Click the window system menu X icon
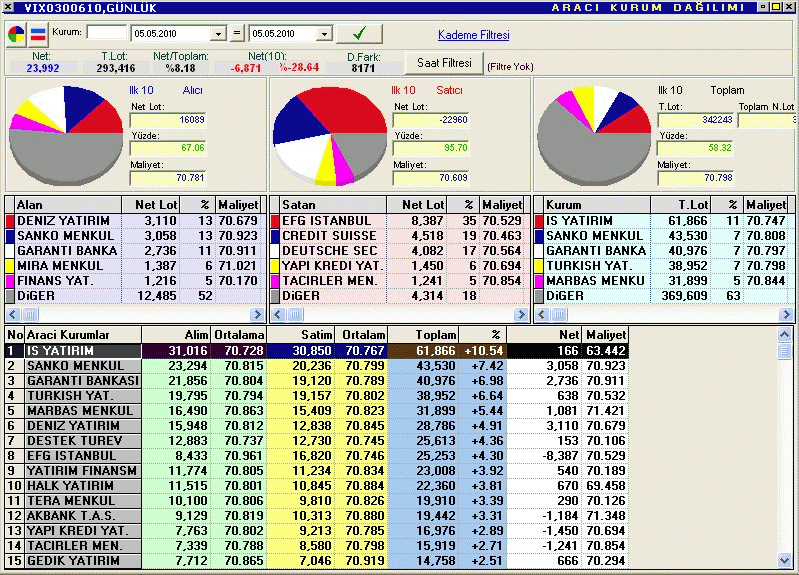The width and height of the screenshot is (799, 575). click(7, 7)
